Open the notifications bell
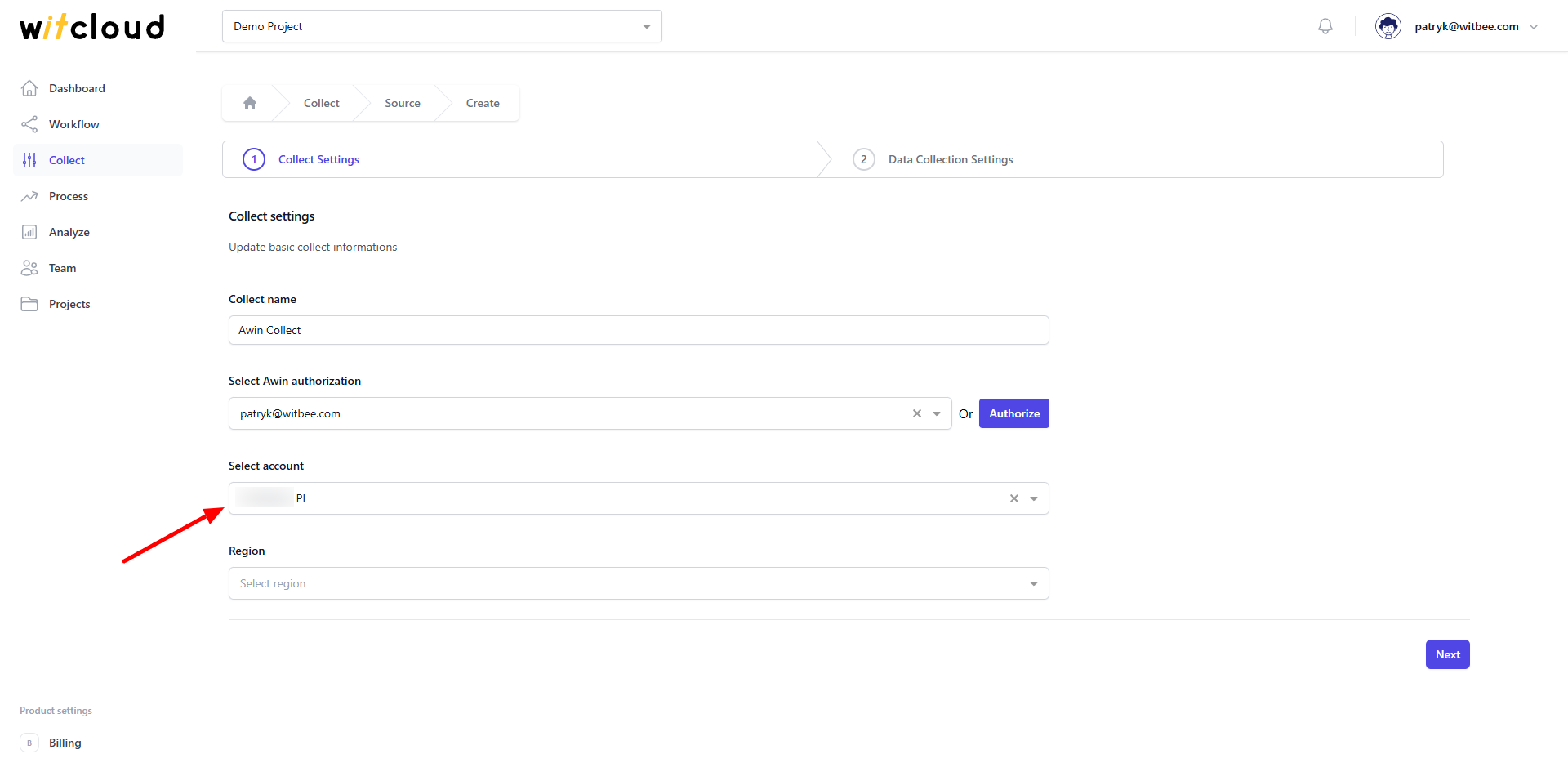 coord(1325,26)
